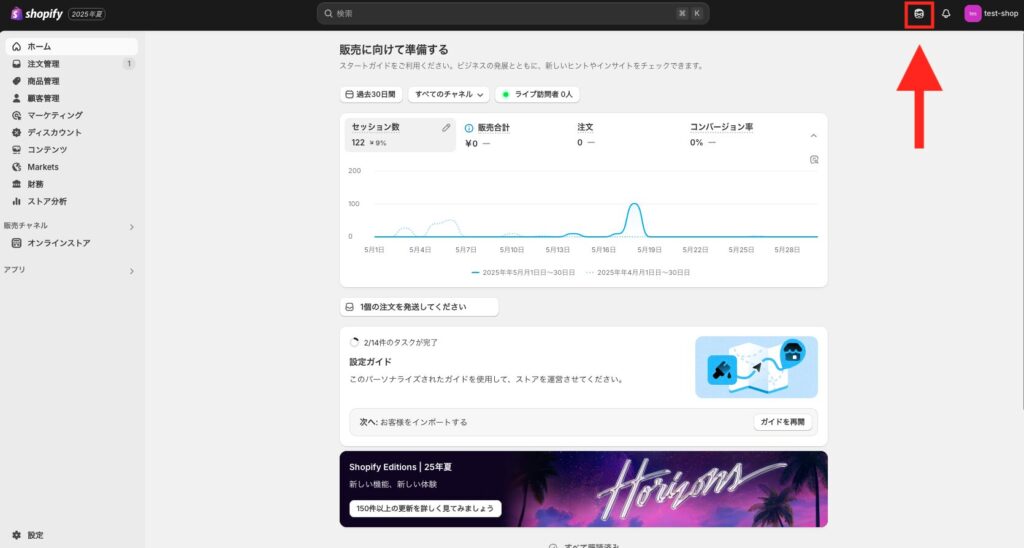Open 商品管理 in the sidebar

coord(71,81)
